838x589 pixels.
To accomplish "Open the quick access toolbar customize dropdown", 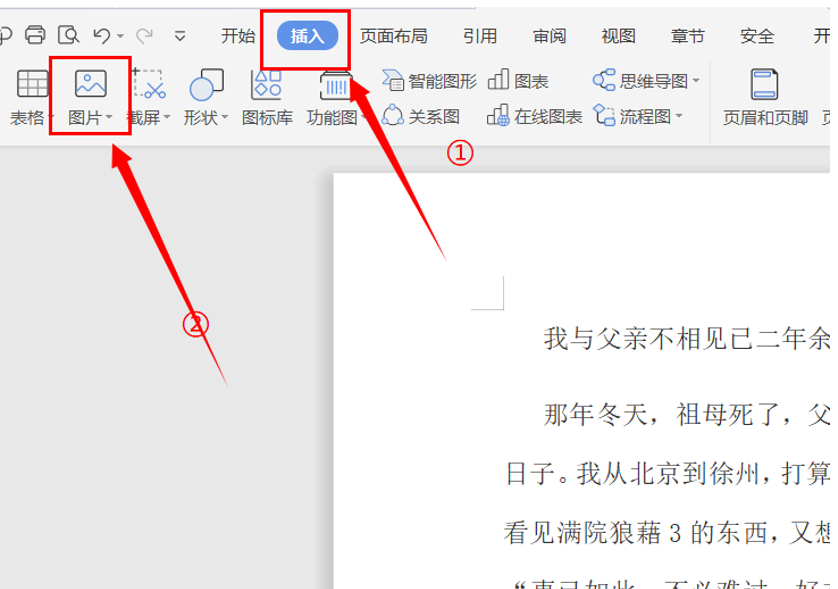I will pos(180,36).
